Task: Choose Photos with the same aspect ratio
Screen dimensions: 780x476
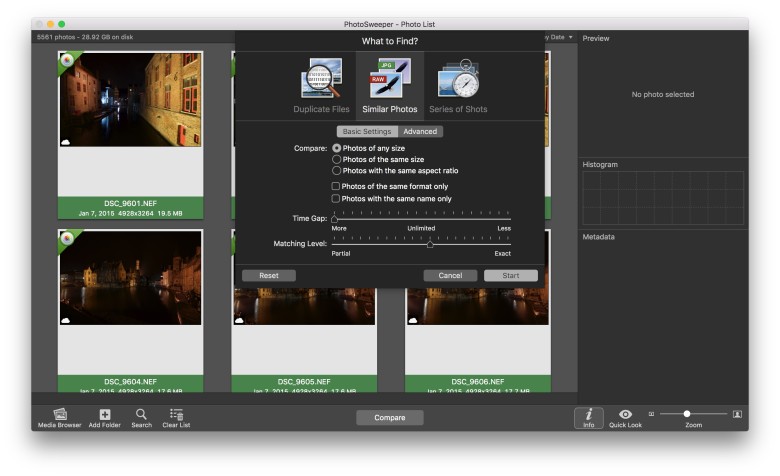Action: (395, 171)
